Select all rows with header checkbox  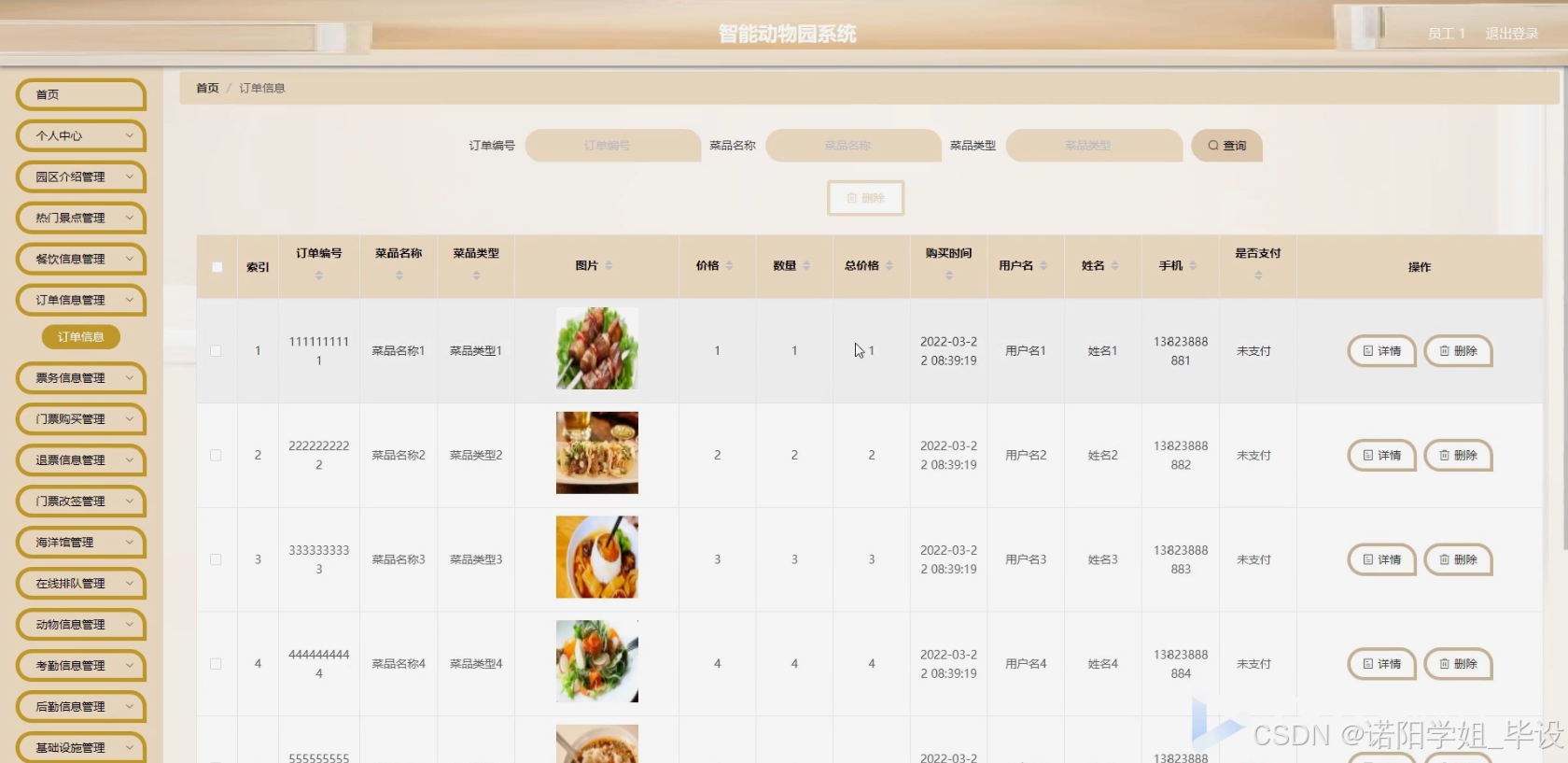click(x=217, y=267)
